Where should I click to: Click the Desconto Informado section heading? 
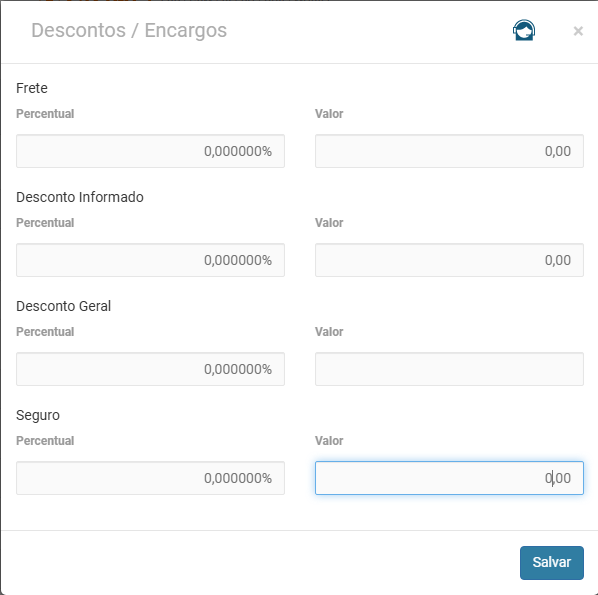click(x=80, y=197)
